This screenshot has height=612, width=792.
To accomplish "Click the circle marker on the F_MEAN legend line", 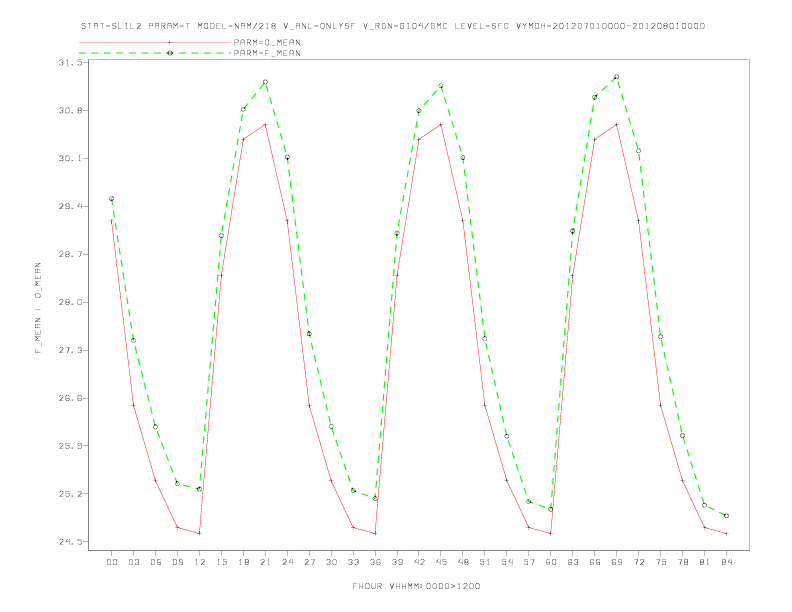I will point(170,53).
